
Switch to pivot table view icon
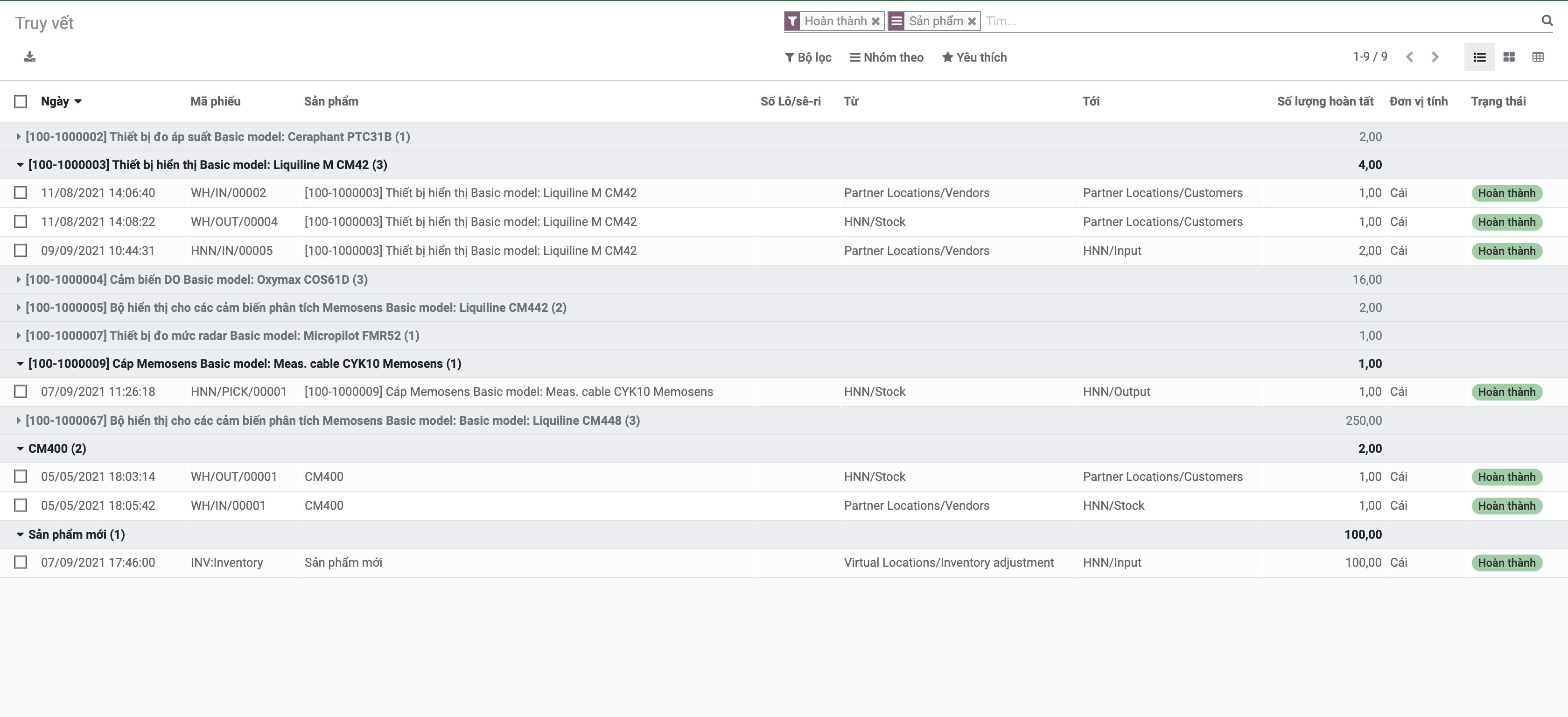1538,57
